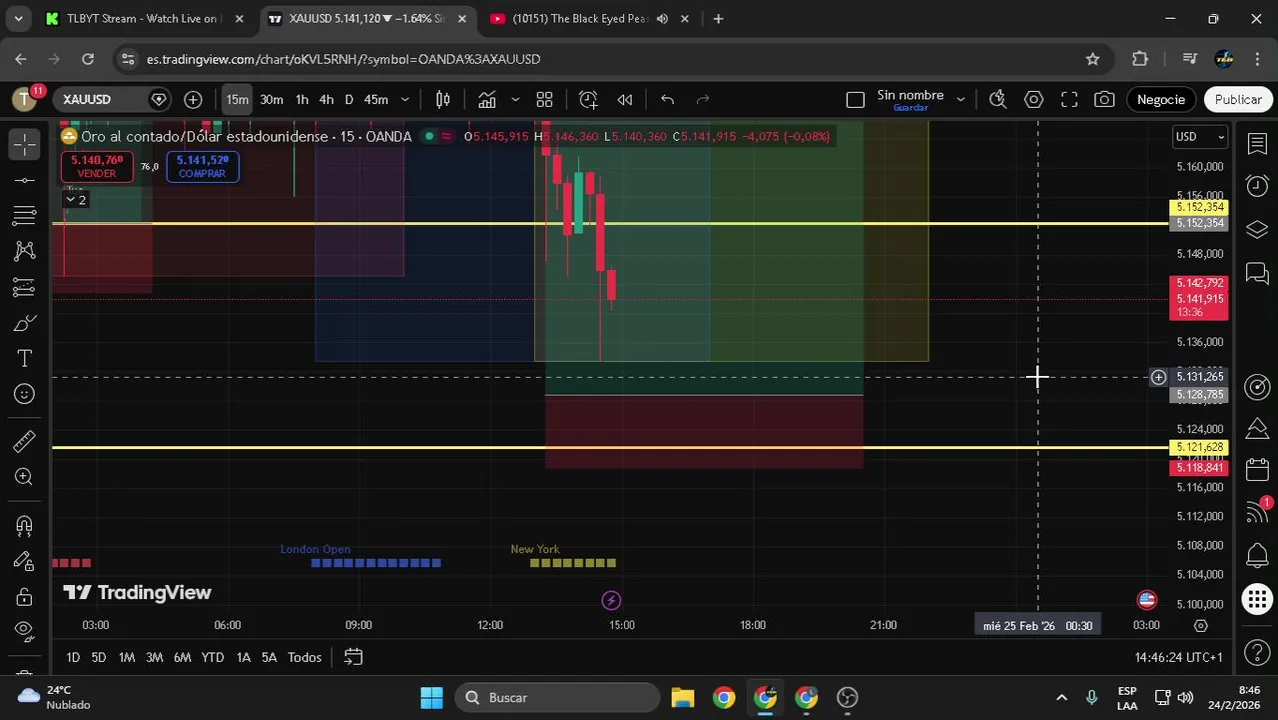Select the ruler measure tool
Viewport: 1278px width, 720px height.
click(x=25, y=441)
